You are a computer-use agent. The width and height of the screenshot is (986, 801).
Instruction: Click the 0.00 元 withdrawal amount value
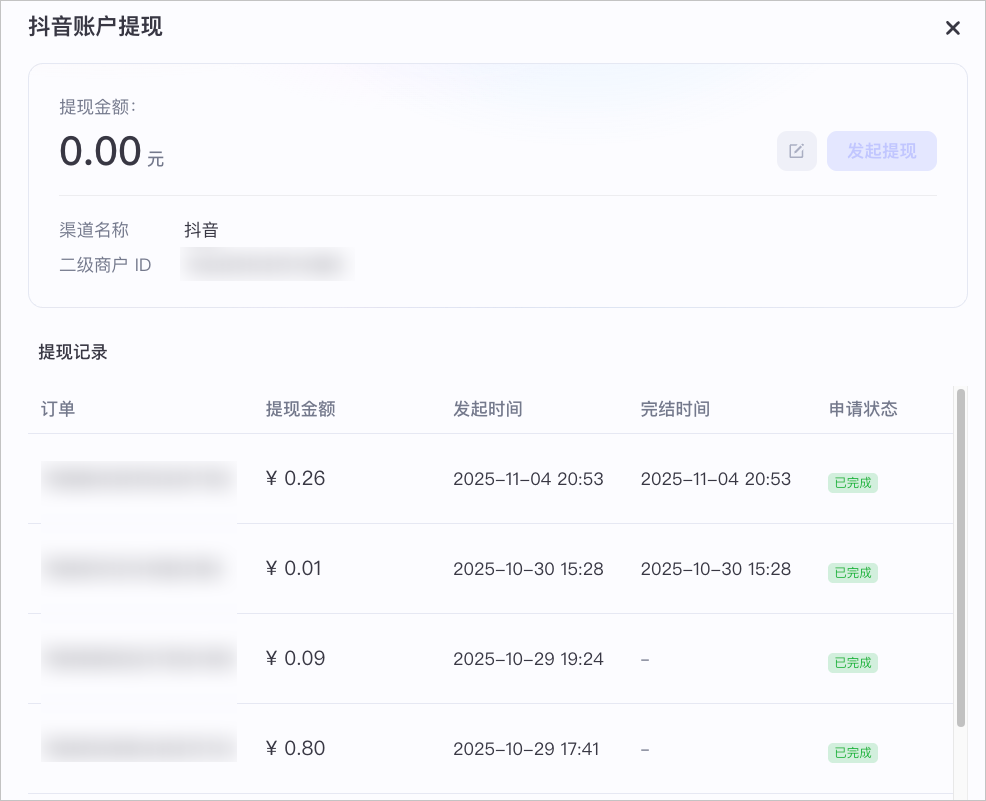[112, 152]
